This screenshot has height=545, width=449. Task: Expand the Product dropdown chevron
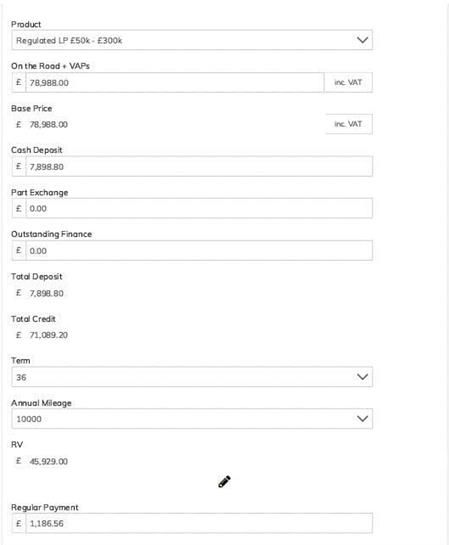click(362, 40)
